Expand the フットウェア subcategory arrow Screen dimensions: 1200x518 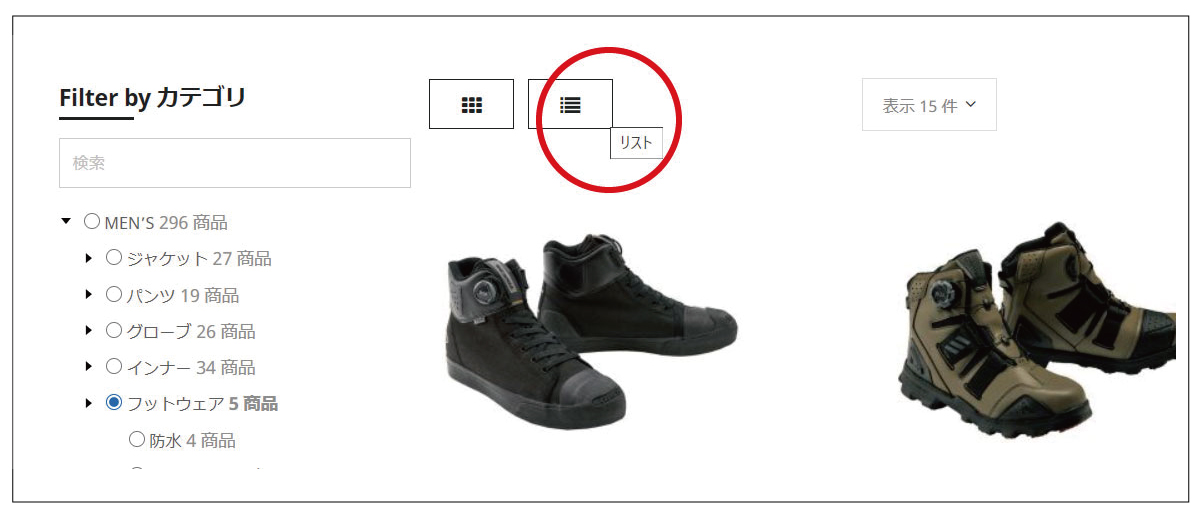89,404
